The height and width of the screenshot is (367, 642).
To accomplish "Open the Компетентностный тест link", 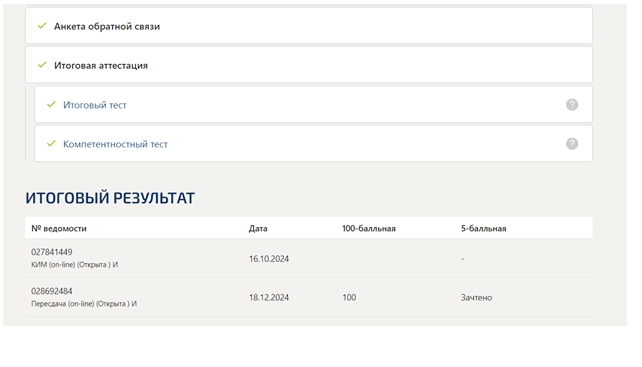I will [x=115, y=144].
